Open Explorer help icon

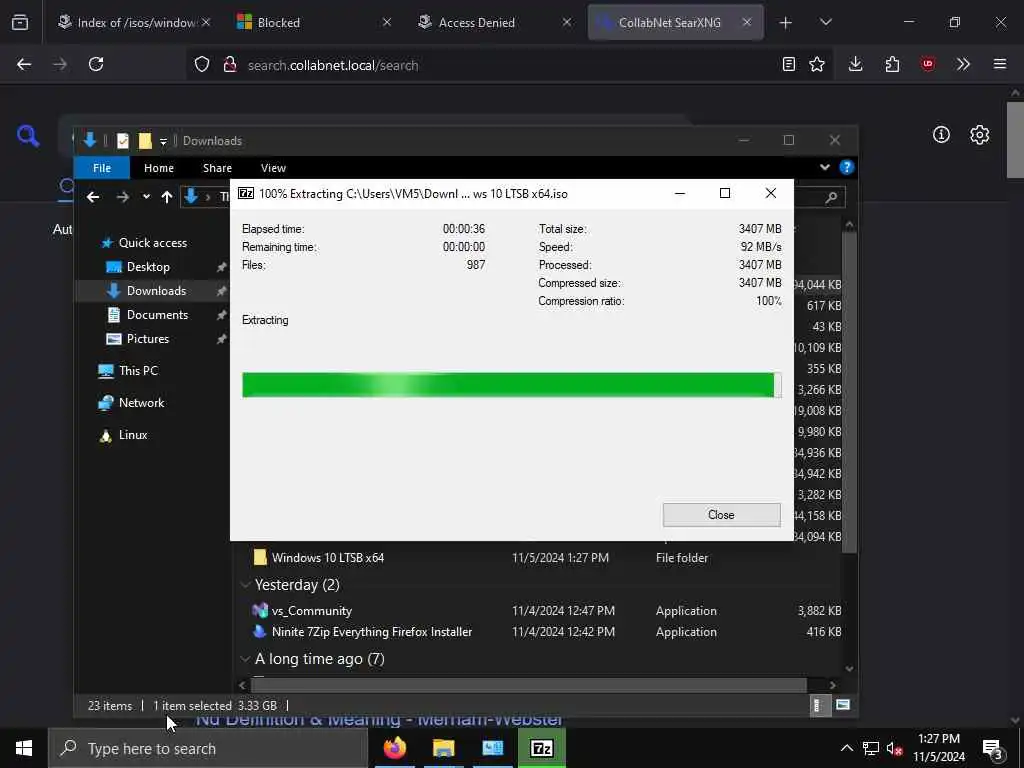click(846, 167)
